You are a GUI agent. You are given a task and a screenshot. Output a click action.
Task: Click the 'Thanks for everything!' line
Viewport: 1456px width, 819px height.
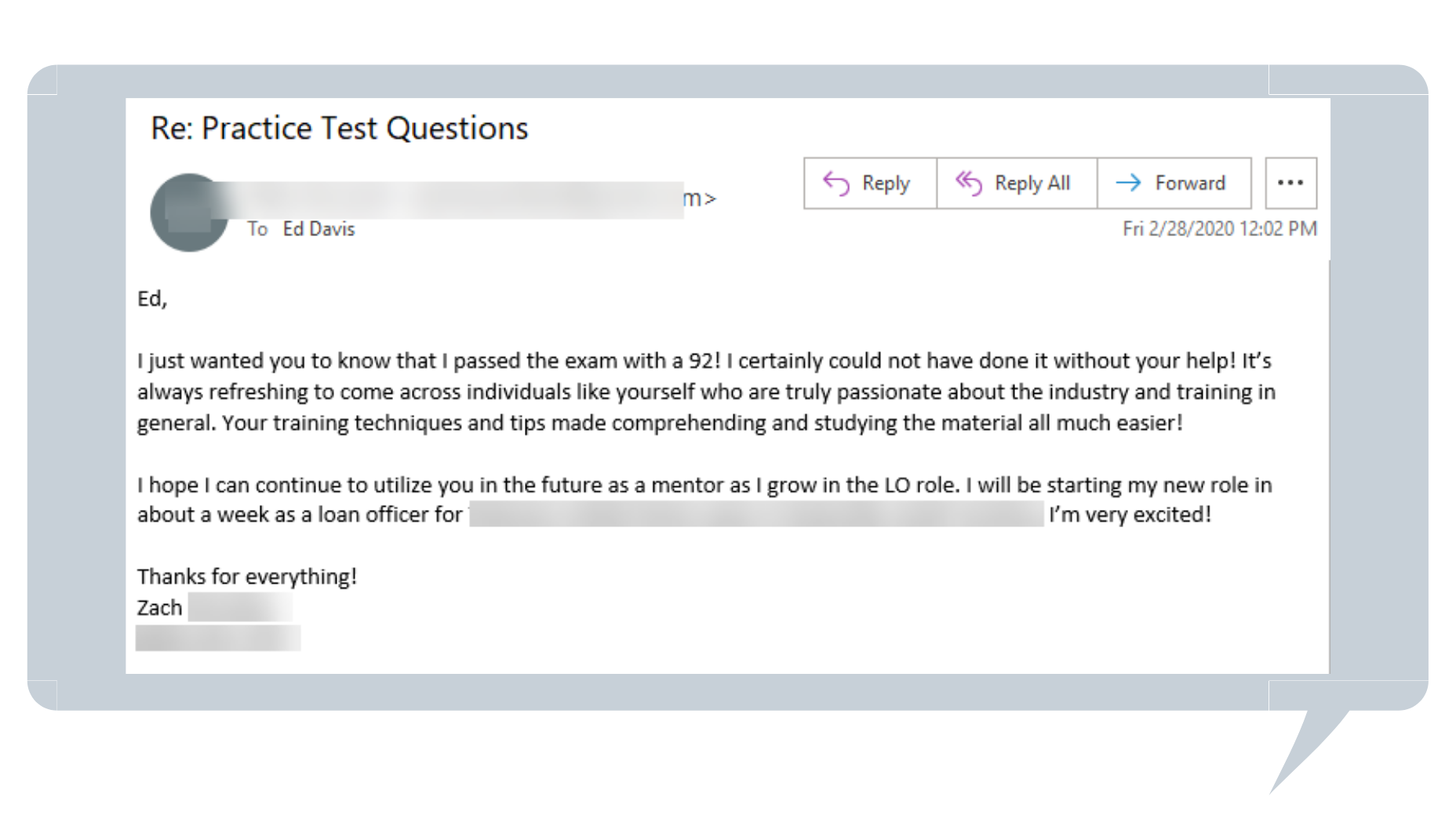click(x=247, y=577)
